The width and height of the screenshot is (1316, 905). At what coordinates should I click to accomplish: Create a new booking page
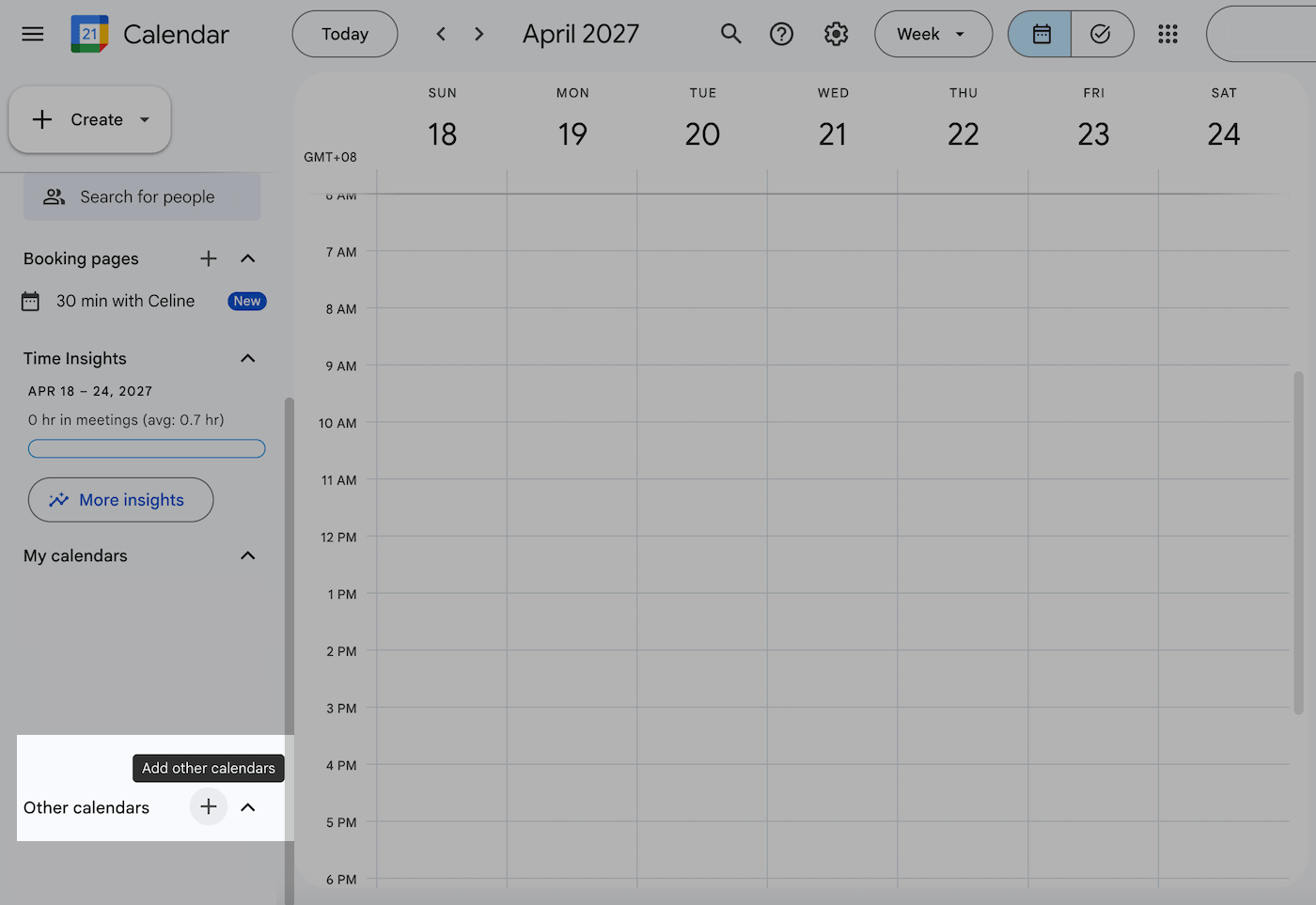[208, 258]
